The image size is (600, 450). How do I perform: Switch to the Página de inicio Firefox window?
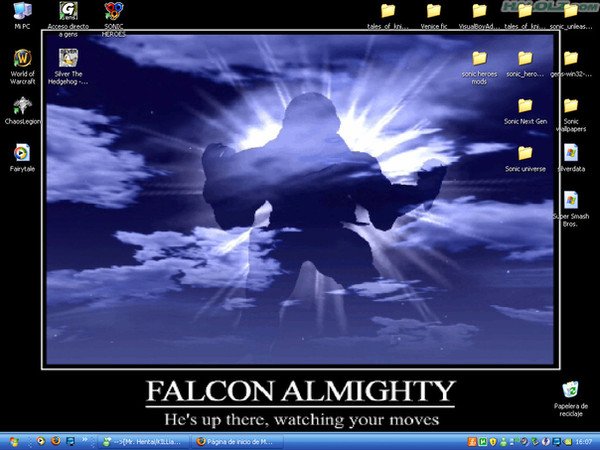point(238,442)
